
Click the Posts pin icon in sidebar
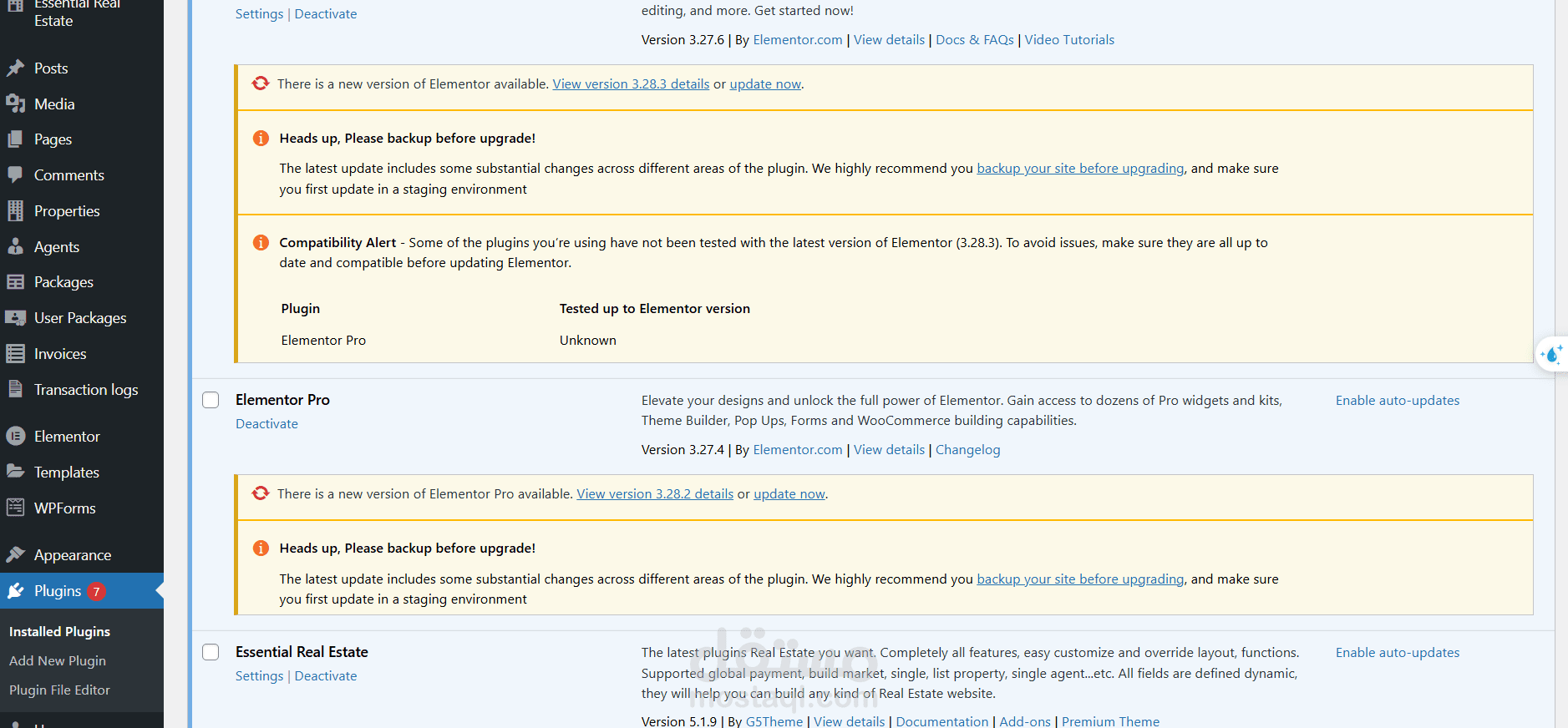pyautogui.click(x=15, y=68)
